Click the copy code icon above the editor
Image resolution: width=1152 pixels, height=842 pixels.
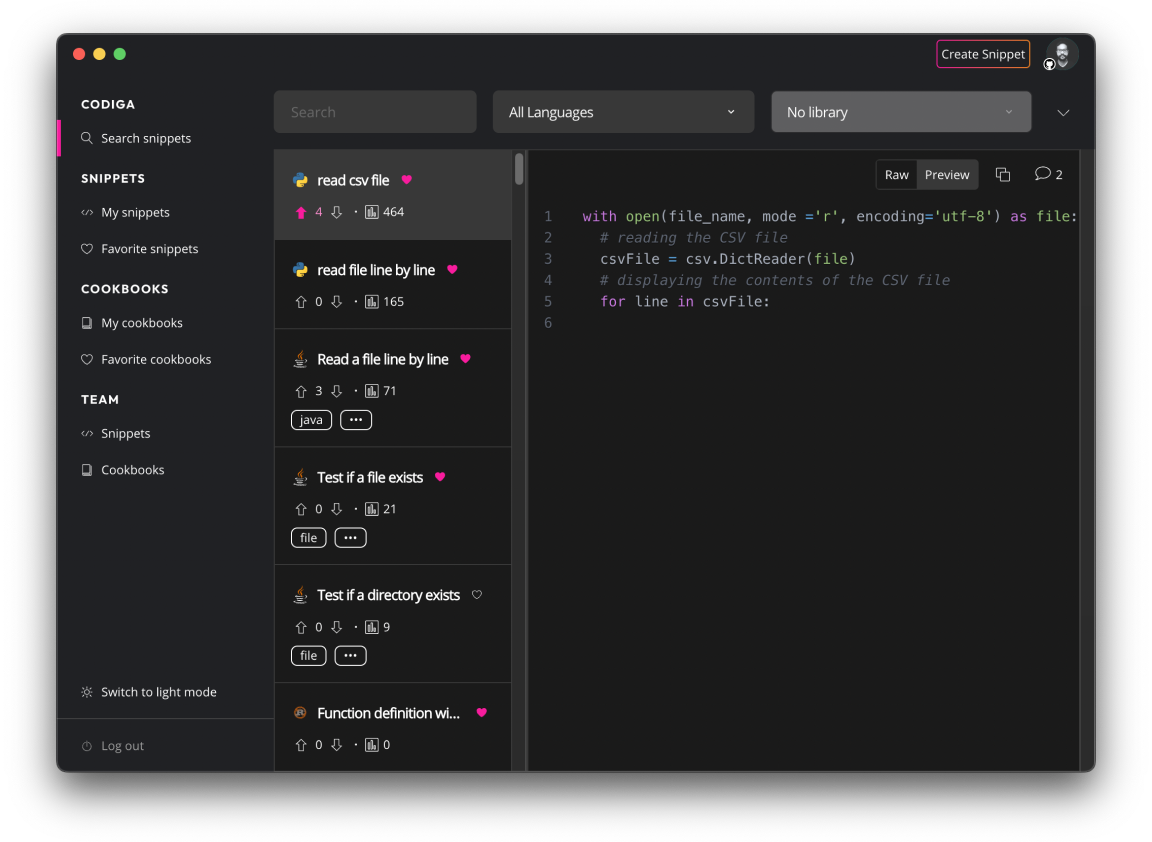tap(1003, 174)
